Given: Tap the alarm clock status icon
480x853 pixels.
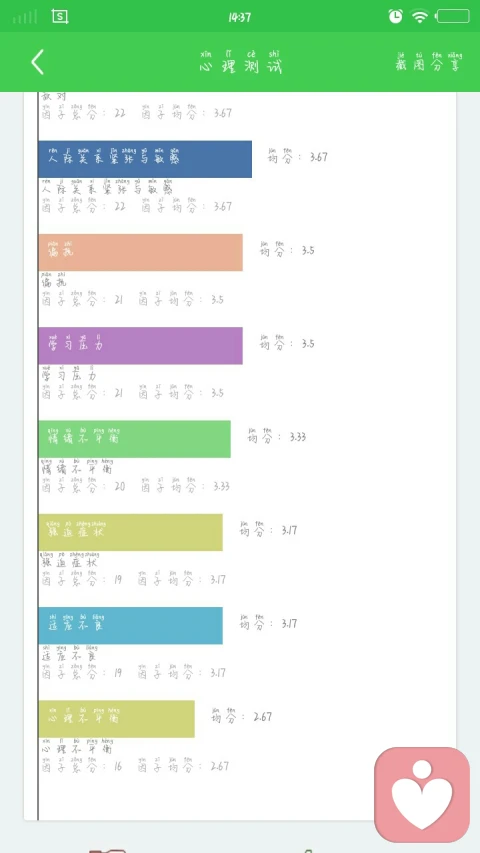Looking at the screenshot, I should [396, 16].
